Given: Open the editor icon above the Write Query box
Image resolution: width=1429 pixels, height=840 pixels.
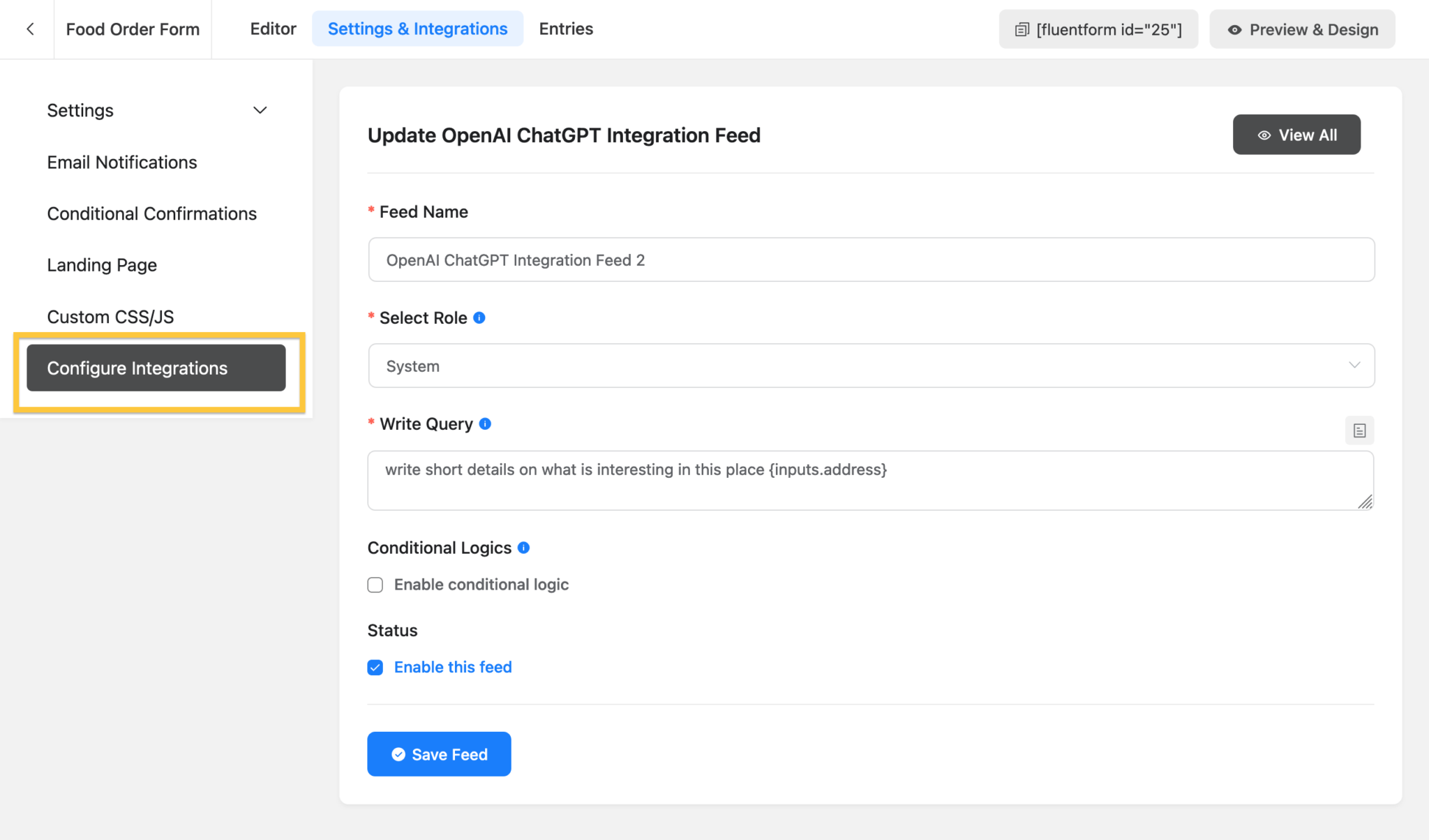Looking at the screenshot, I should click(x=1359, y=430).
